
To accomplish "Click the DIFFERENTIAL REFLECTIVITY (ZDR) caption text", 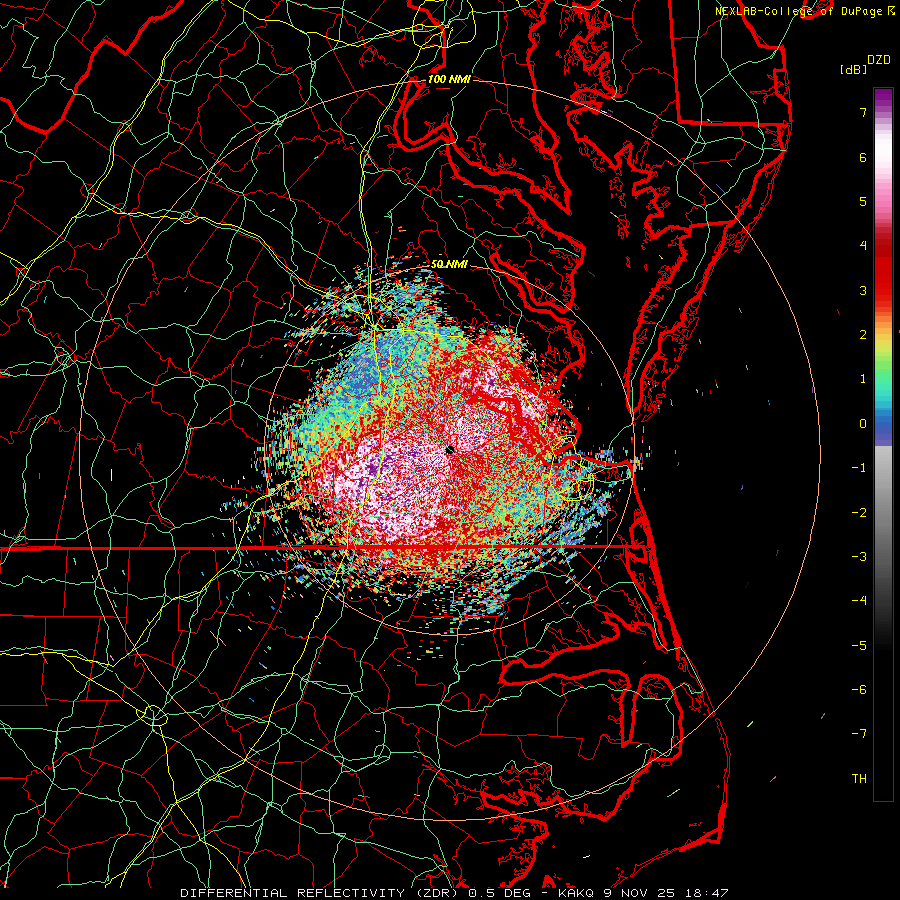I will [x=321, y=893].
